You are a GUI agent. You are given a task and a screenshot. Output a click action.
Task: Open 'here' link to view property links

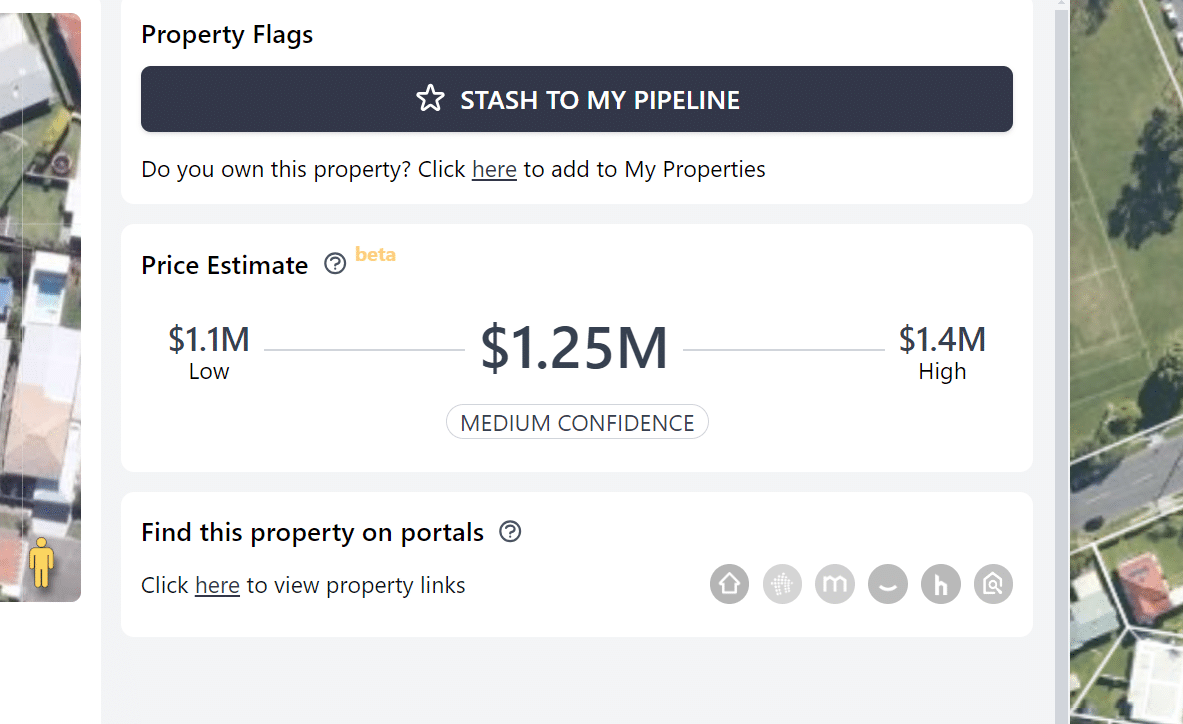tap(217, 586)
